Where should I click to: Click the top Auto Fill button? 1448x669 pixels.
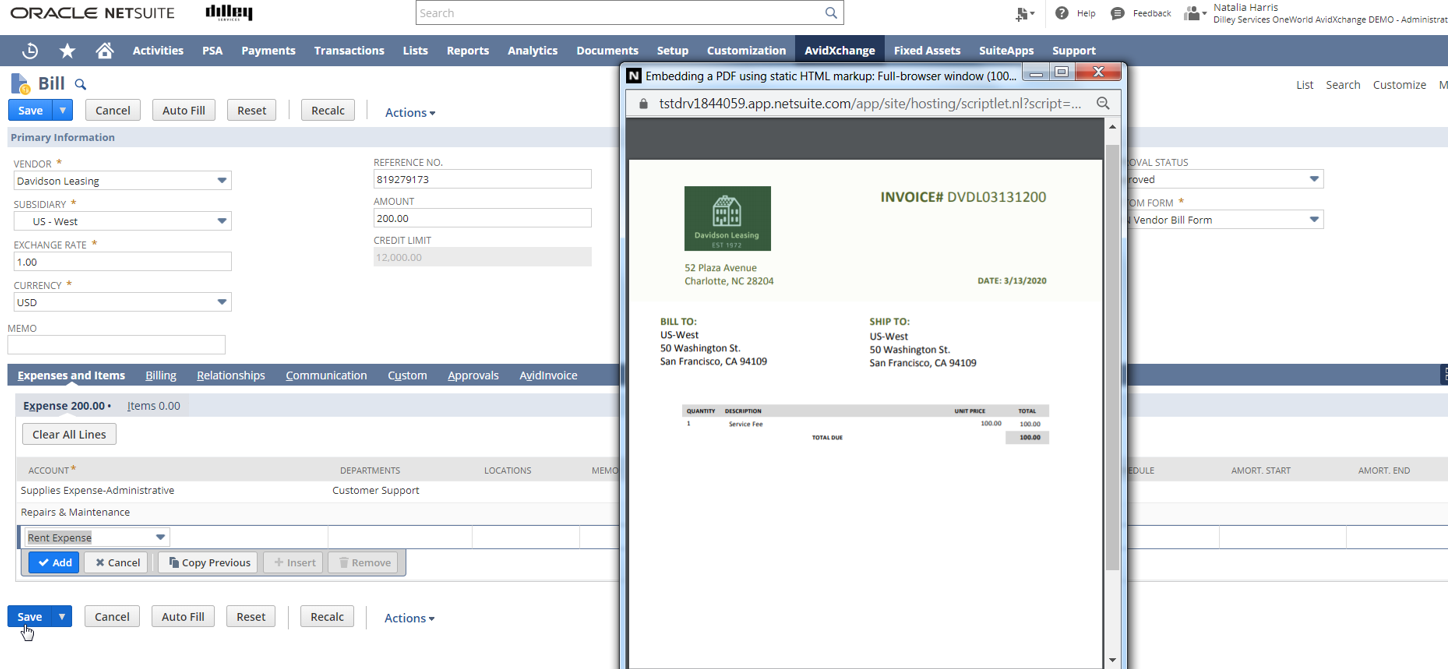tap(184, 110)
